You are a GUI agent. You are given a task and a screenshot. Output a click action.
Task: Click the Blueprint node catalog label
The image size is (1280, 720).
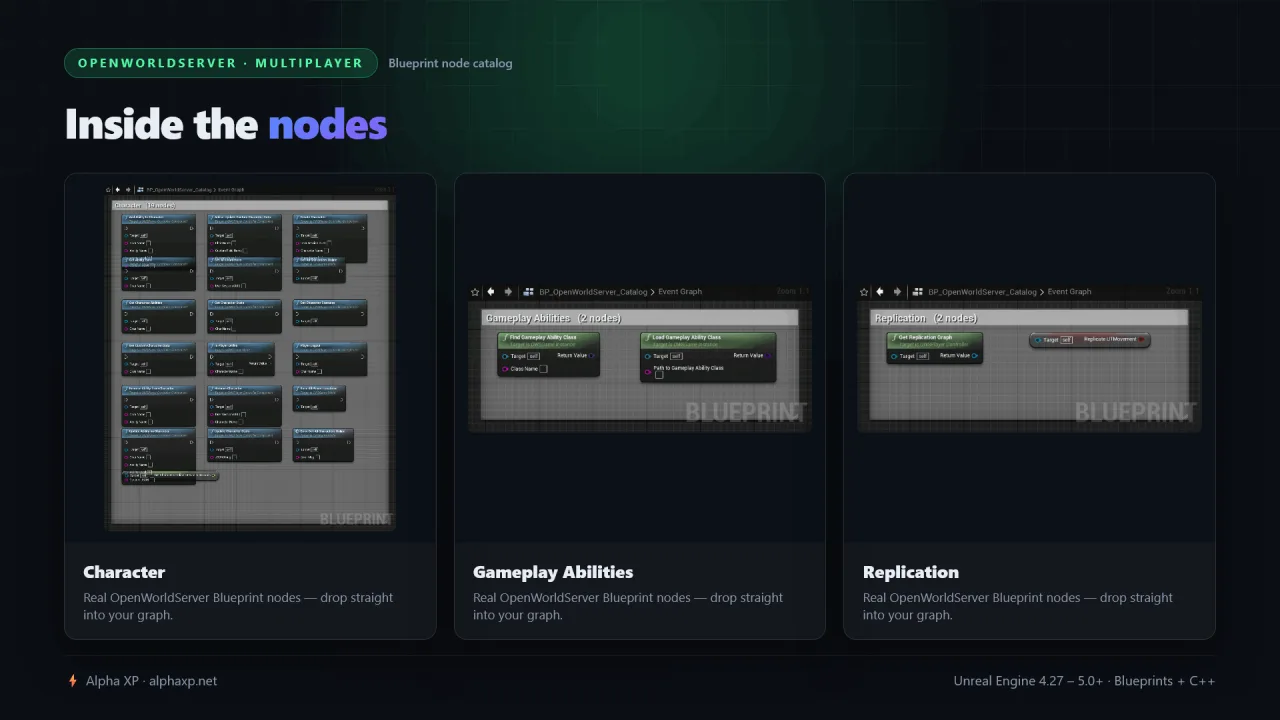click(x=450, y=63)
